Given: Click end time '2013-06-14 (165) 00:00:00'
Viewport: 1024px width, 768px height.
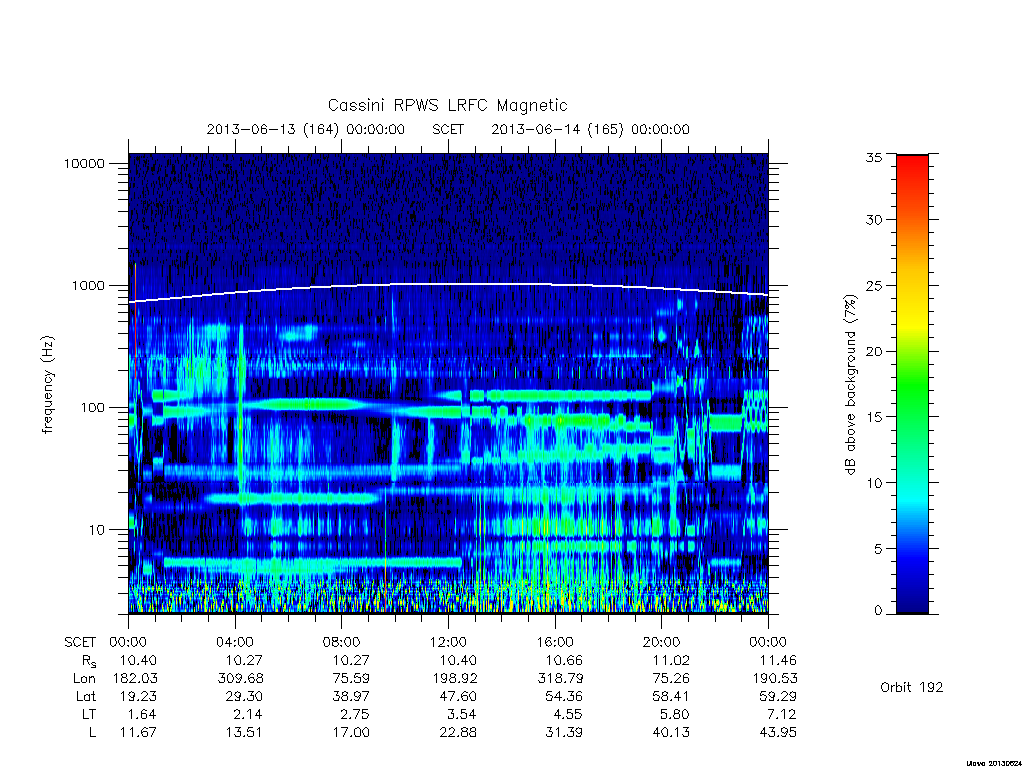Looking at the screenshot, I should pos(590,129).
